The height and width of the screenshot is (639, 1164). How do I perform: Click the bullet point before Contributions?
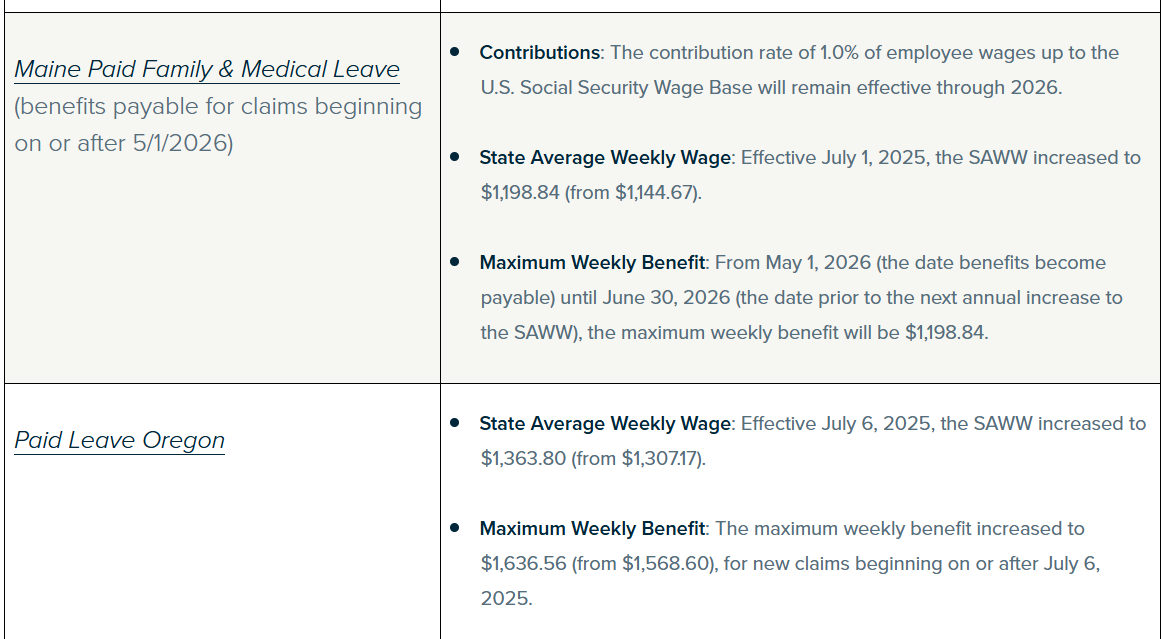455,51
